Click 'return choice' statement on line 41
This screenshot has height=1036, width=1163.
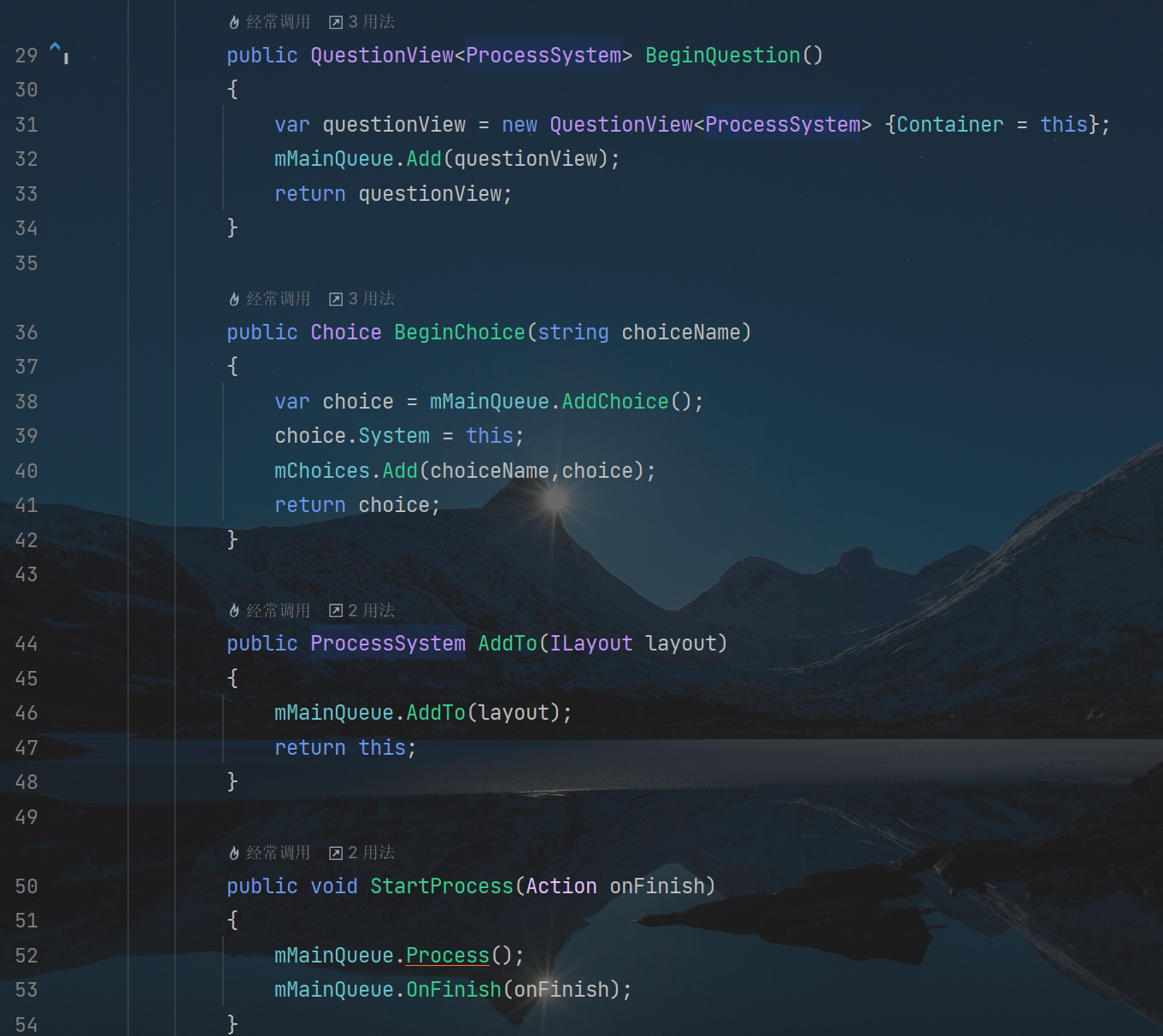(357, 505)
